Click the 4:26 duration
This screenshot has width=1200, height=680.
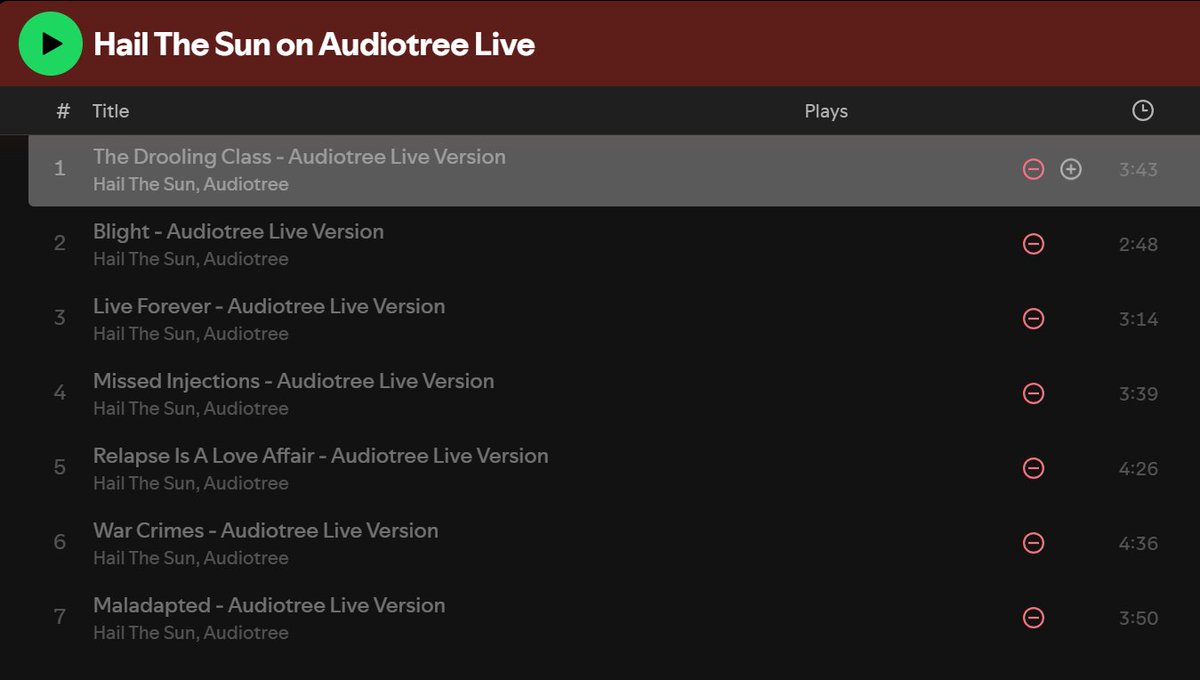point(1138,469)
